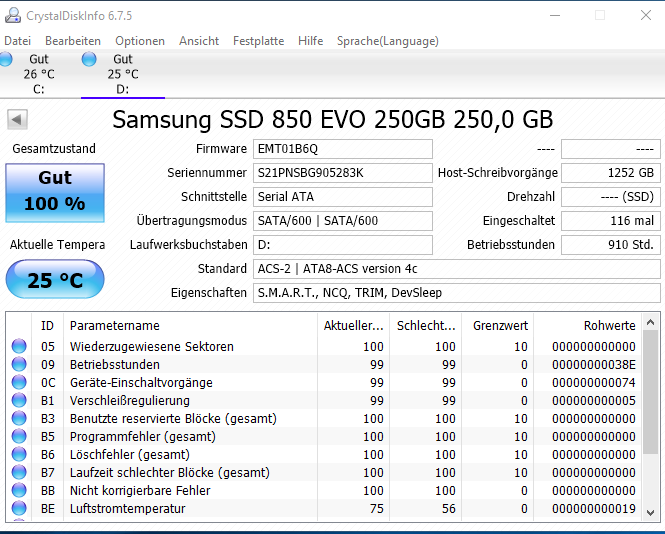Click the Eigenschaften field with S.M.A.R.T.

457,293
